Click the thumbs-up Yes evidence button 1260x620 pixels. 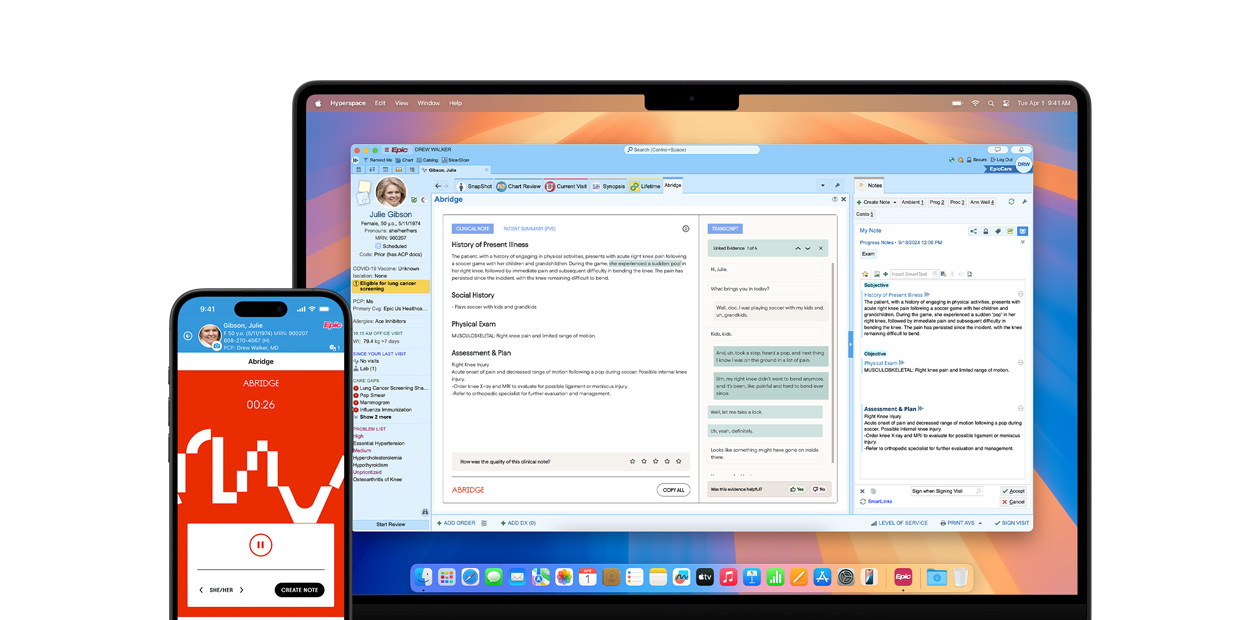[x=797, y=489]
